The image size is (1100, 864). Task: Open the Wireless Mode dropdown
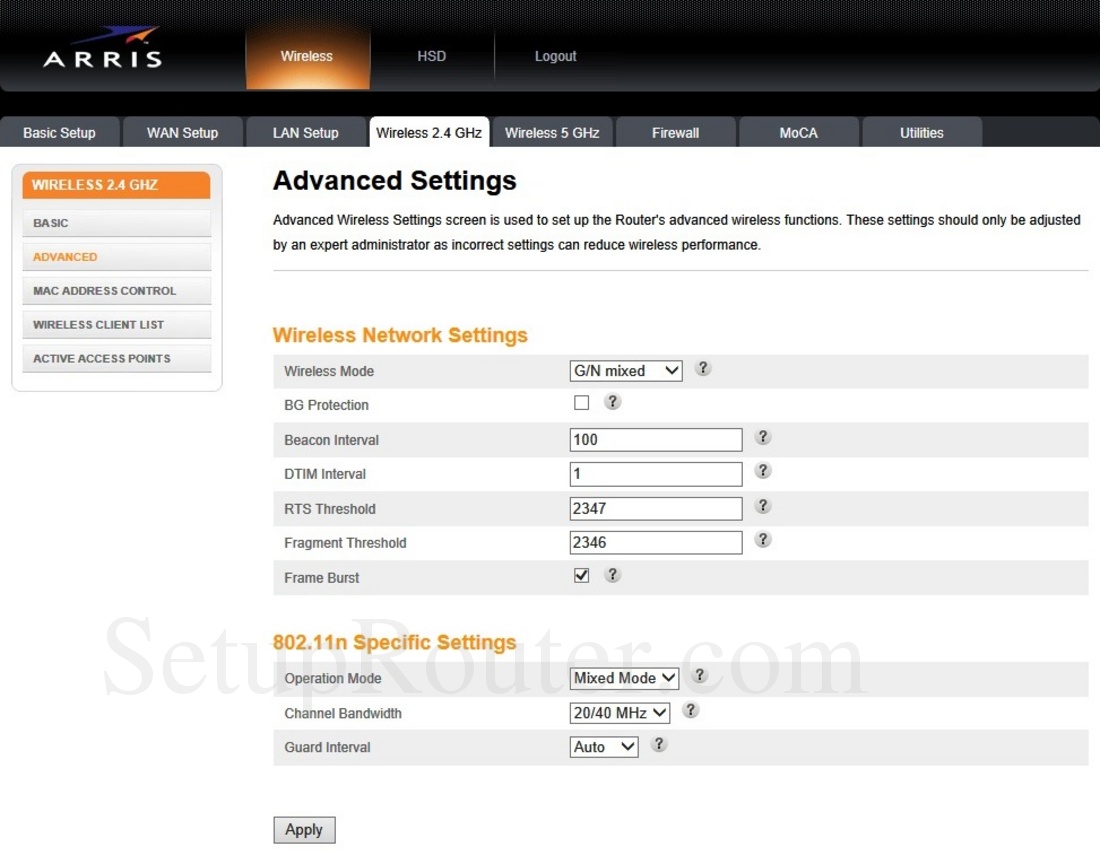pyautogui.click(x=625, y=370)
